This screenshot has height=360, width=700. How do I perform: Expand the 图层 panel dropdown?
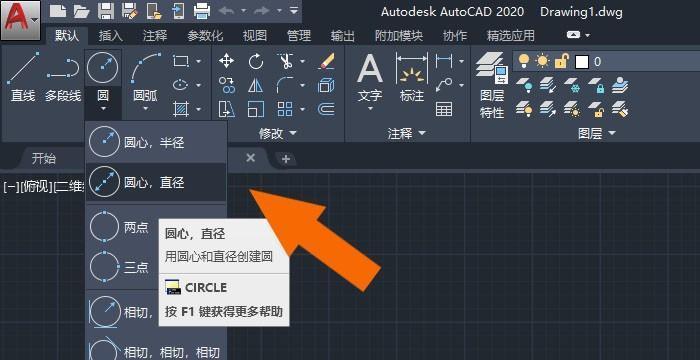pos(596,133)
